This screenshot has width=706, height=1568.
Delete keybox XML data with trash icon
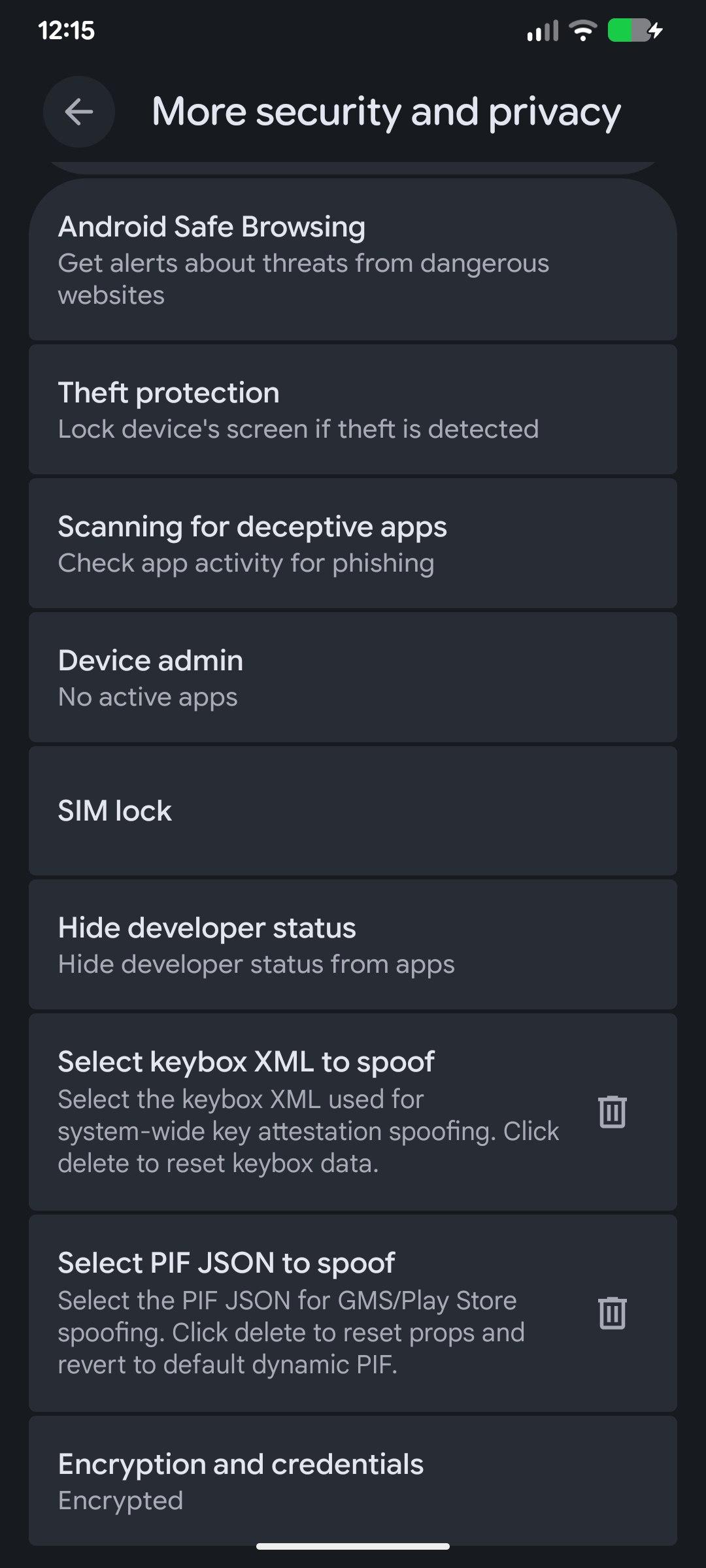[612, 1112]
